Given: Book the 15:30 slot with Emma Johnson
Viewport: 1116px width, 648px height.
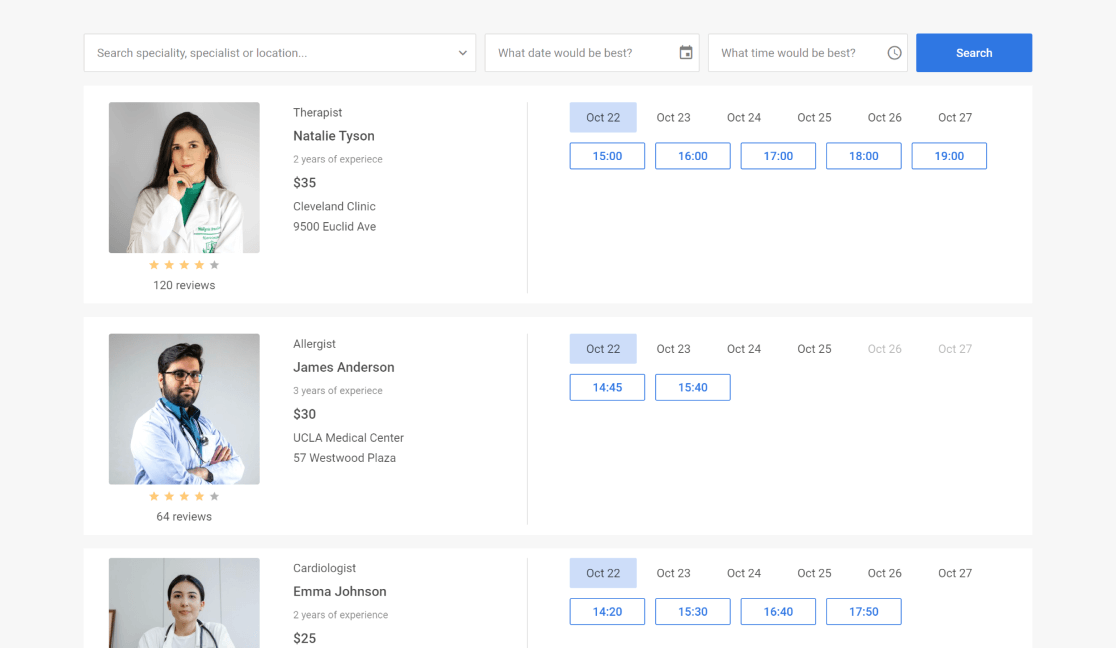Looking at the screenshot, I should pyautogui.click(x=693, y=612).
